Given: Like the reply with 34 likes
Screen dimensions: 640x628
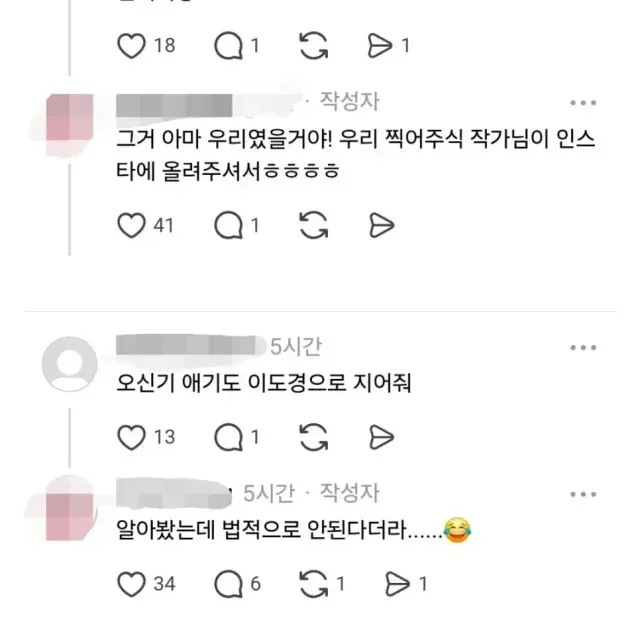Looking at the screenshot, I should (131, 584).
